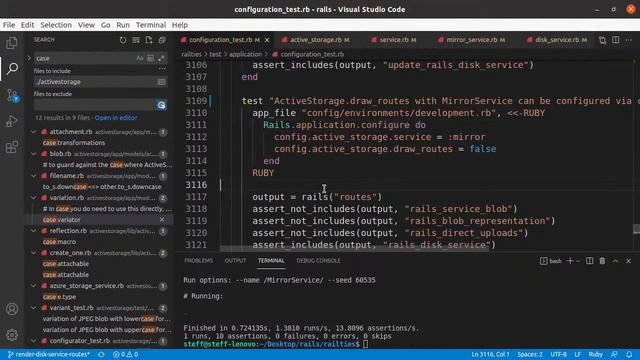640x360 pixels.
Task: Change indentation via Spaces: 2
Action: [x=530, y=354]
